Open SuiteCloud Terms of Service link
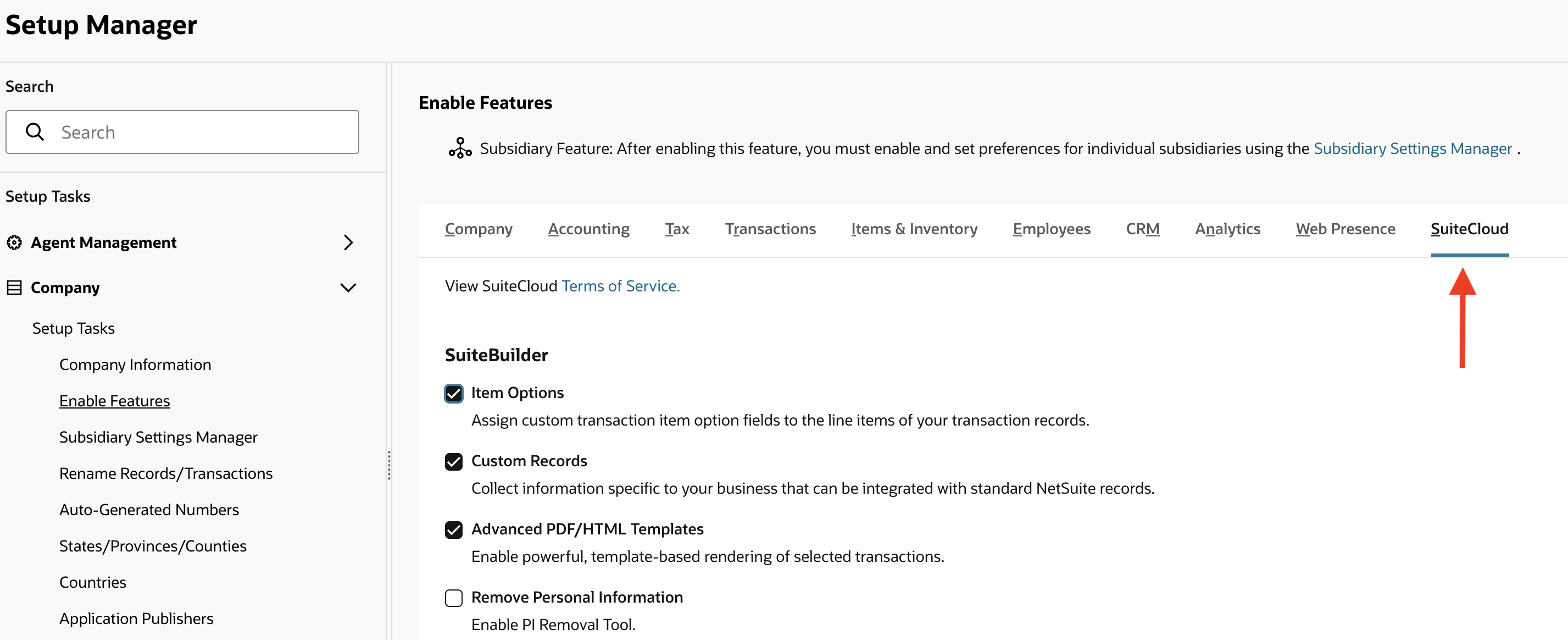The height and width of the screenshot is (640, 1568). 620,285
